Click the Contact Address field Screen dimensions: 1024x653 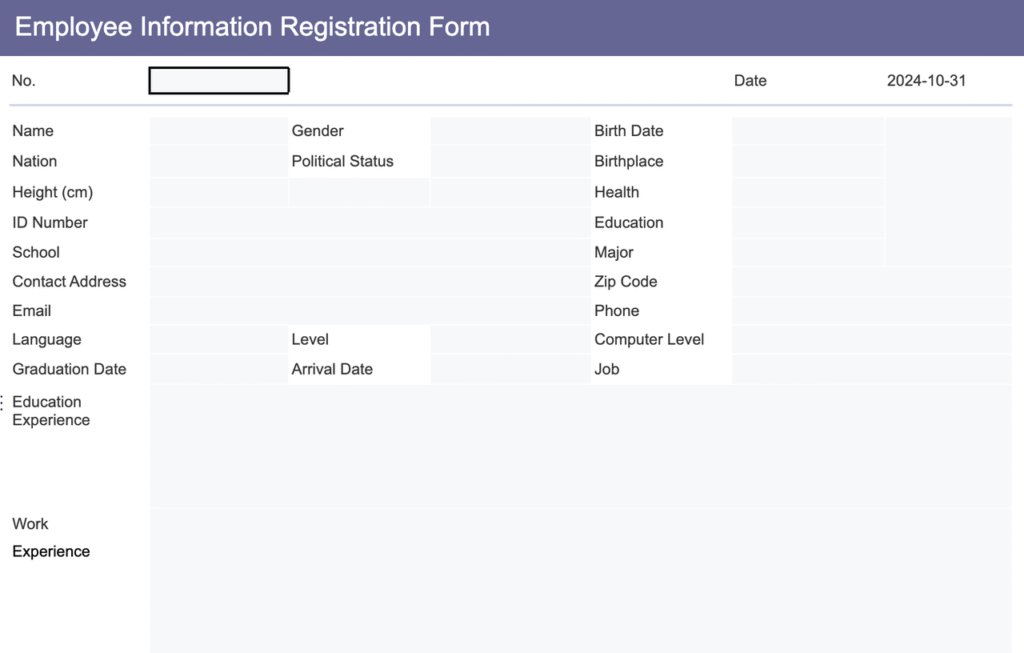[x=370, y=282]
